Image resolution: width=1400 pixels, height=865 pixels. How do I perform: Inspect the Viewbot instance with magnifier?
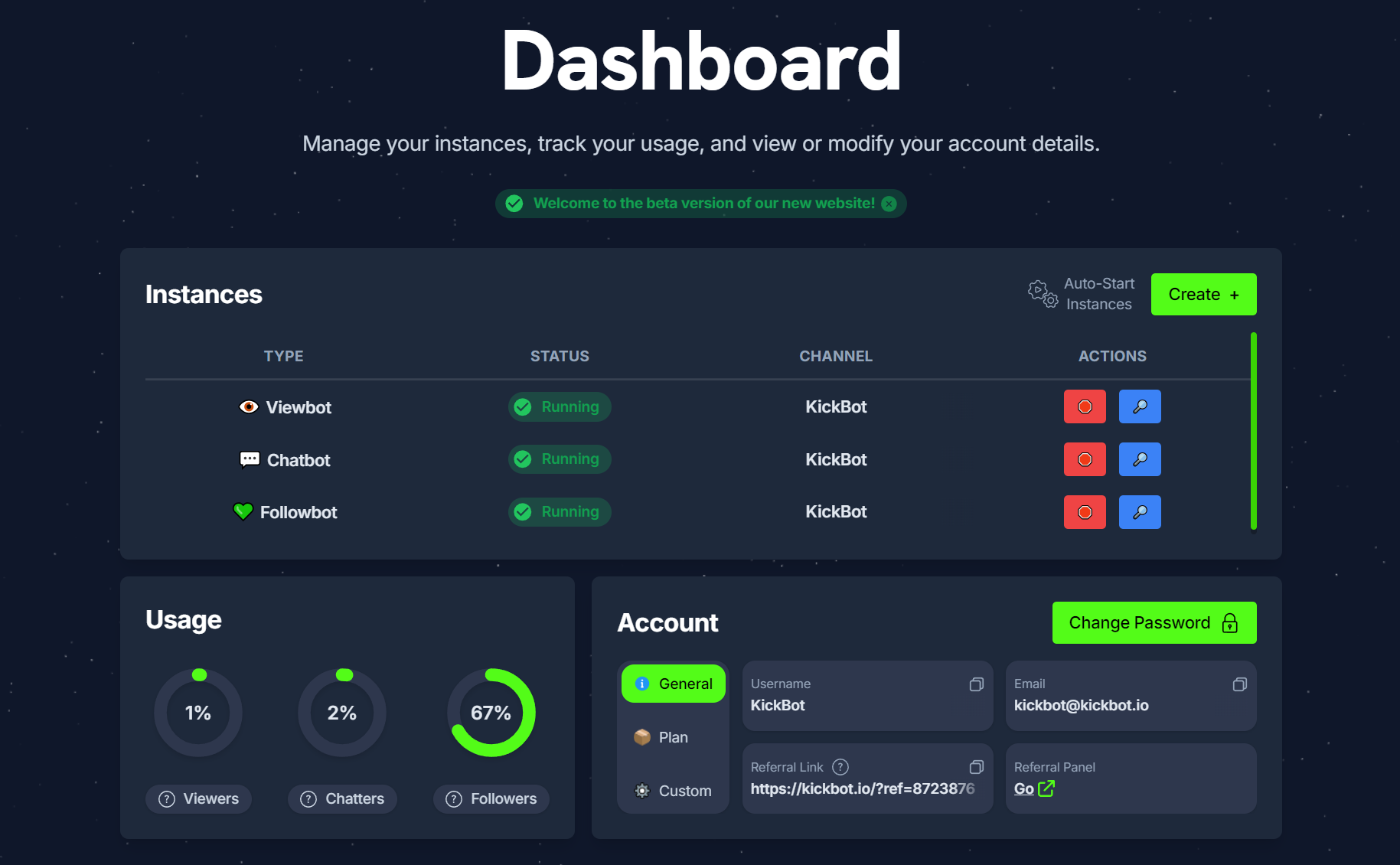pos(1140,406)
